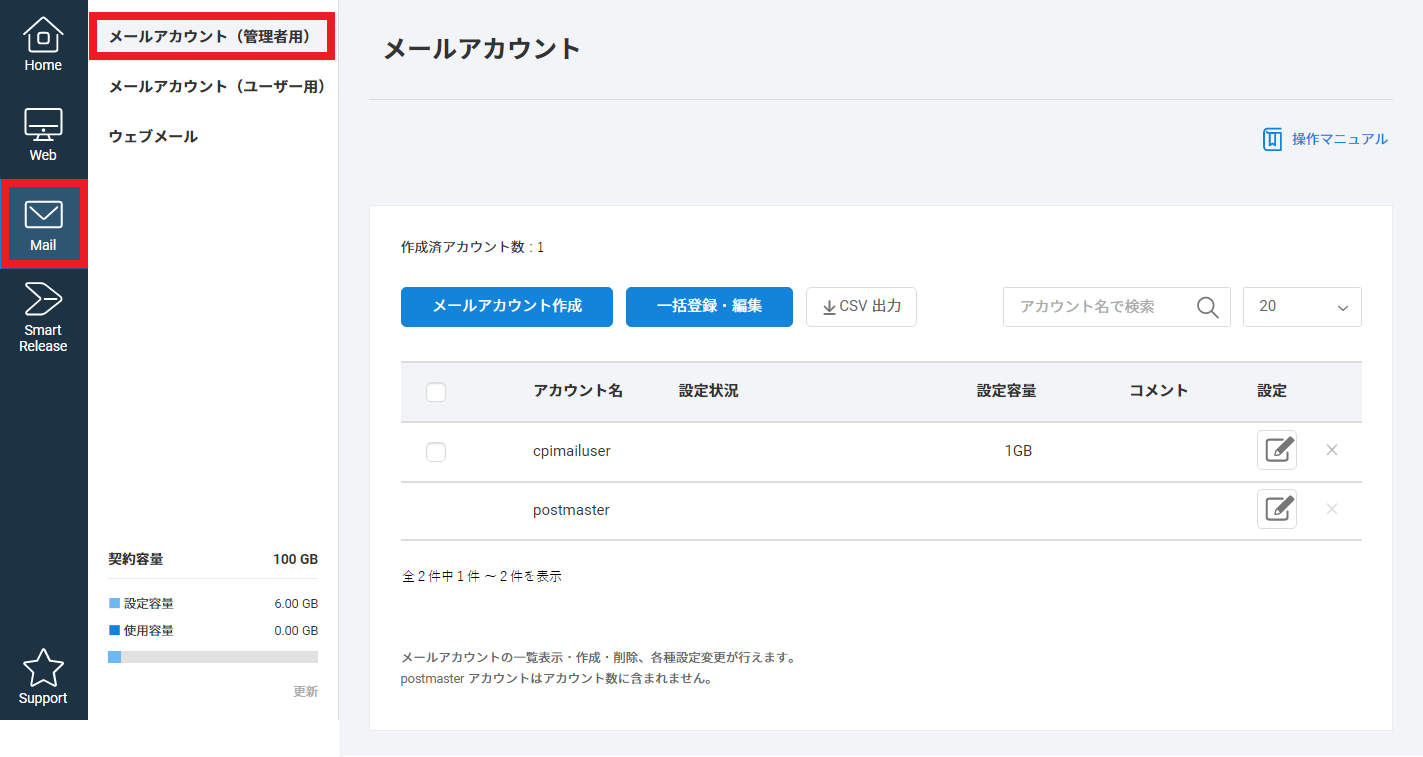Viewport: 1423px width, 757px height.
Task: Open メールアカウント（管理者用） menu item
Action: pyautogui.click(x=210, y=37)
